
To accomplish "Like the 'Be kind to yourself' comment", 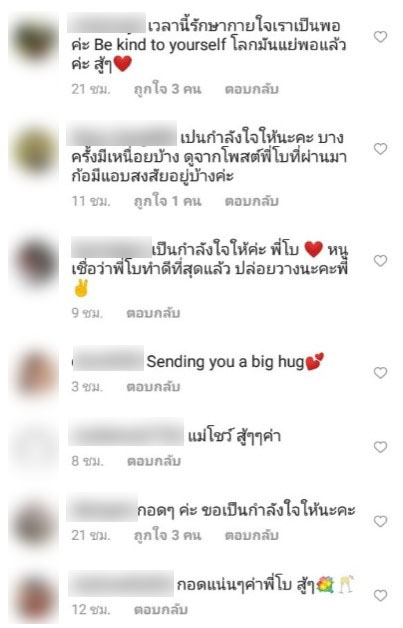I will click(380, 37).
